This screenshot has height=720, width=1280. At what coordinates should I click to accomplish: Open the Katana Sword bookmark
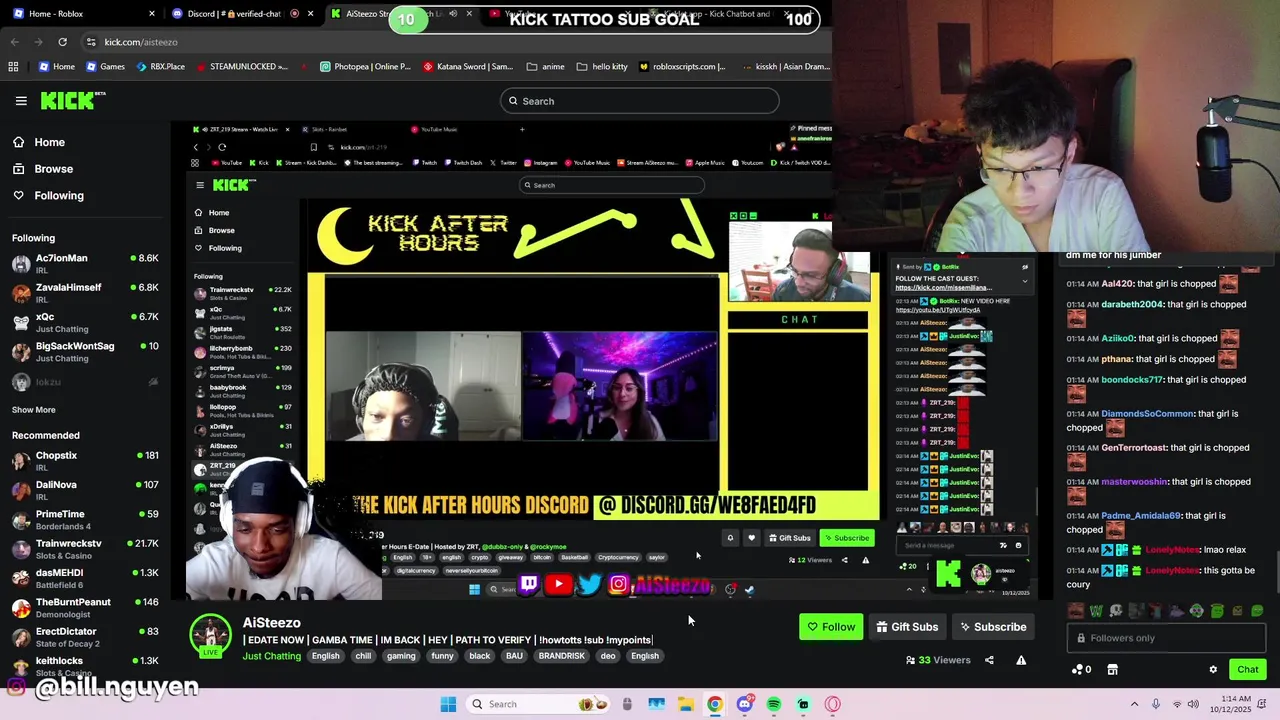tap(468, 67)
